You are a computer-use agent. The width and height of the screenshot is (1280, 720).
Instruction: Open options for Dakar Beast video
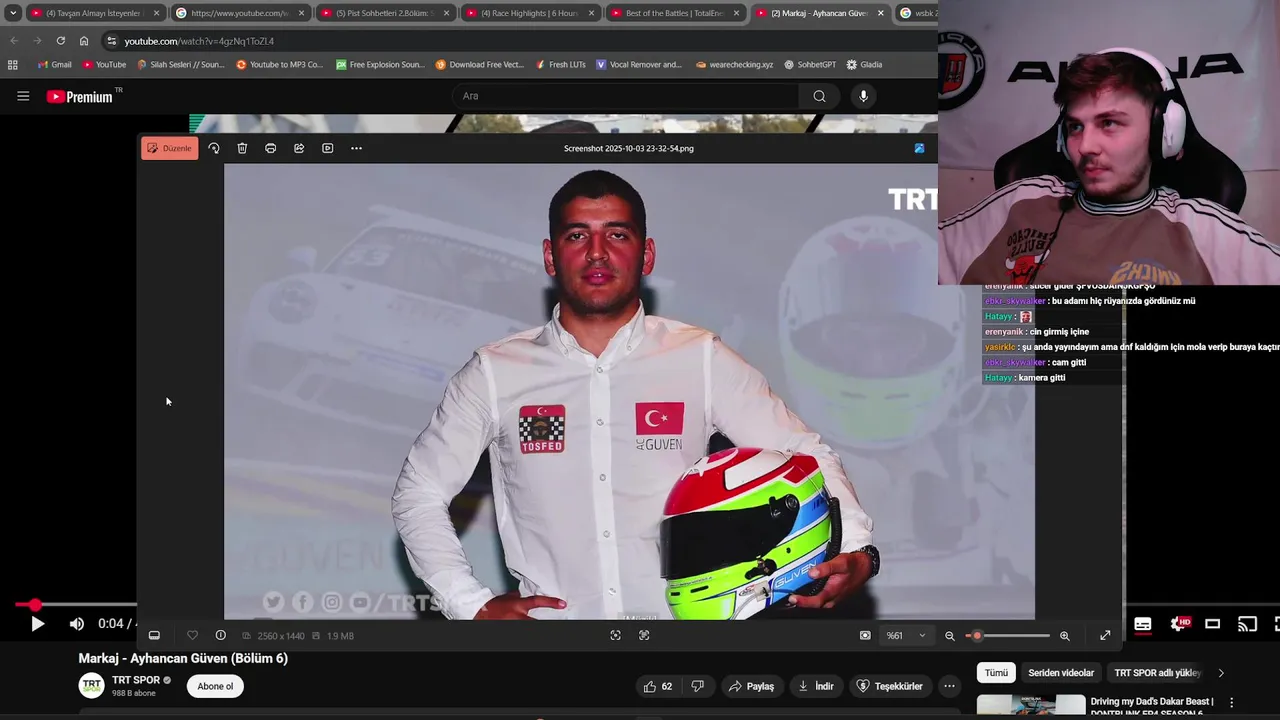(x=1232, y=703)
